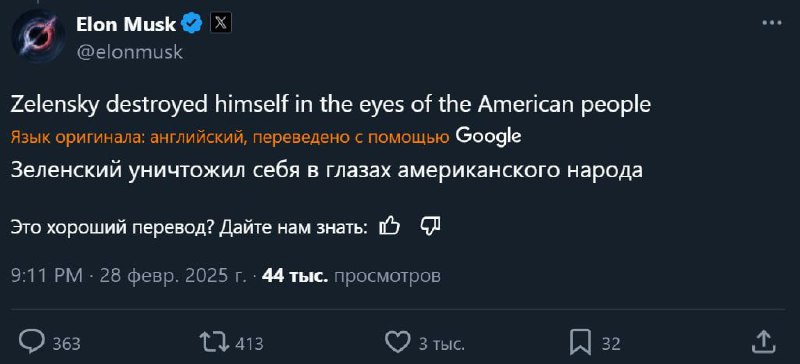Viewport: 800px width, 364px height.
Task: Open the reply comment icon
Action: (32, 342)
